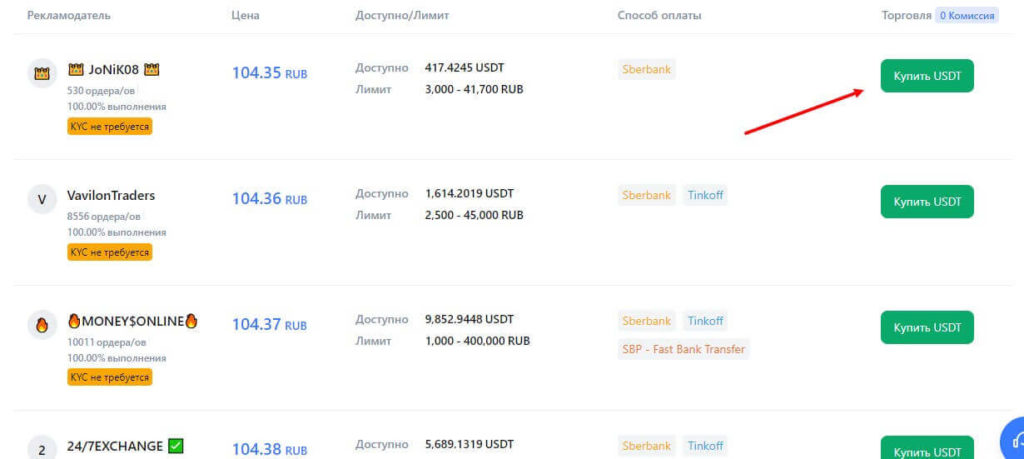Click the Цена column header

[245, 16]
